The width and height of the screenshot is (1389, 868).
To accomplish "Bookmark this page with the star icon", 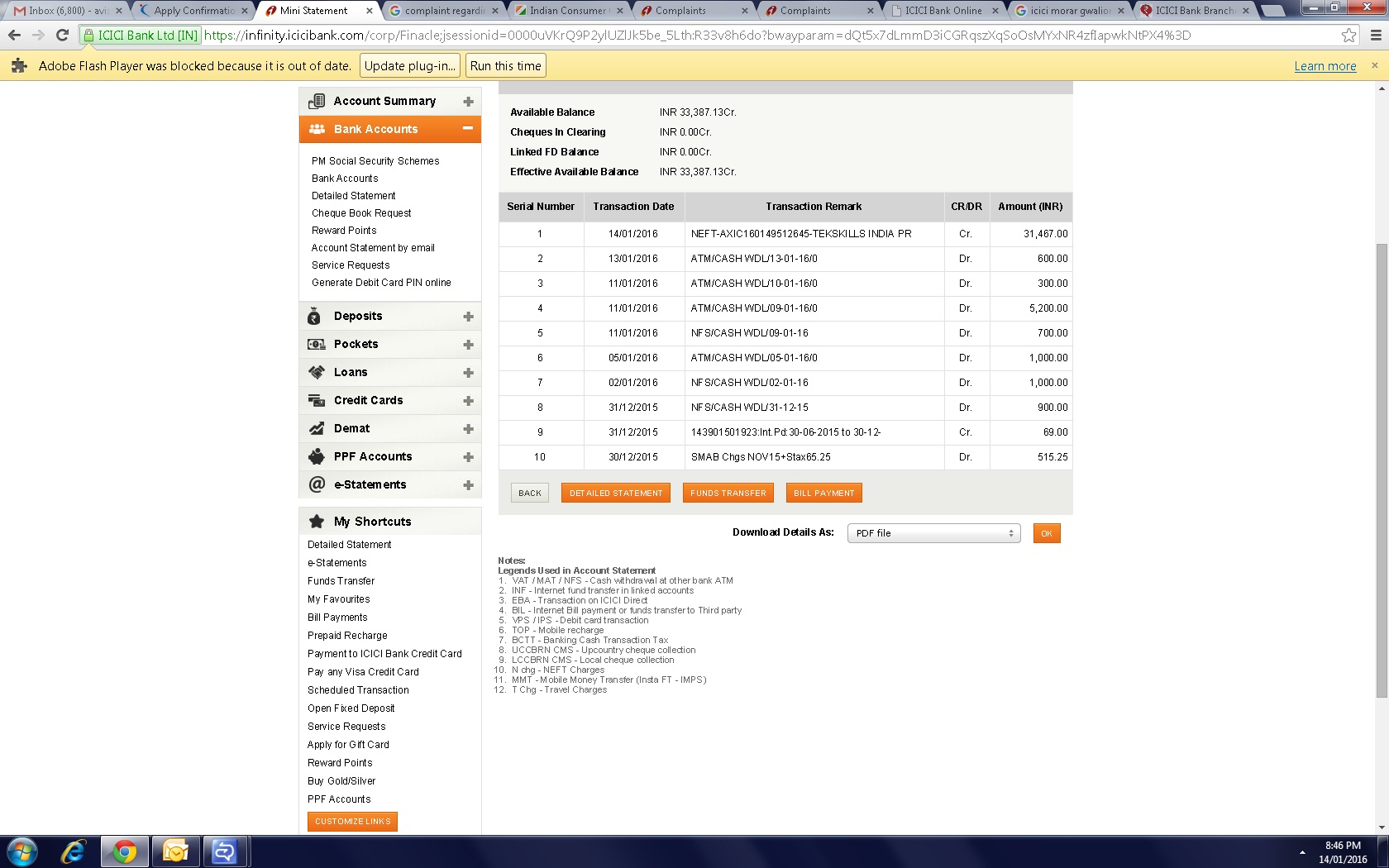I will (x=1348, y=36).
